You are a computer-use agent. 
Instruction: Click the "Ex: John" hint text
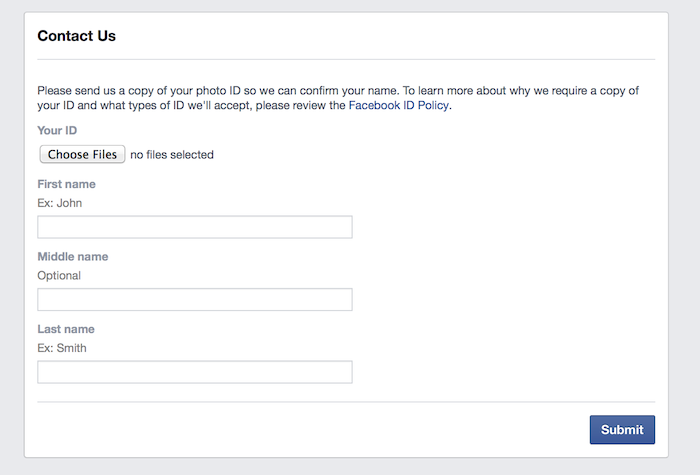click(x=59, y=203)
